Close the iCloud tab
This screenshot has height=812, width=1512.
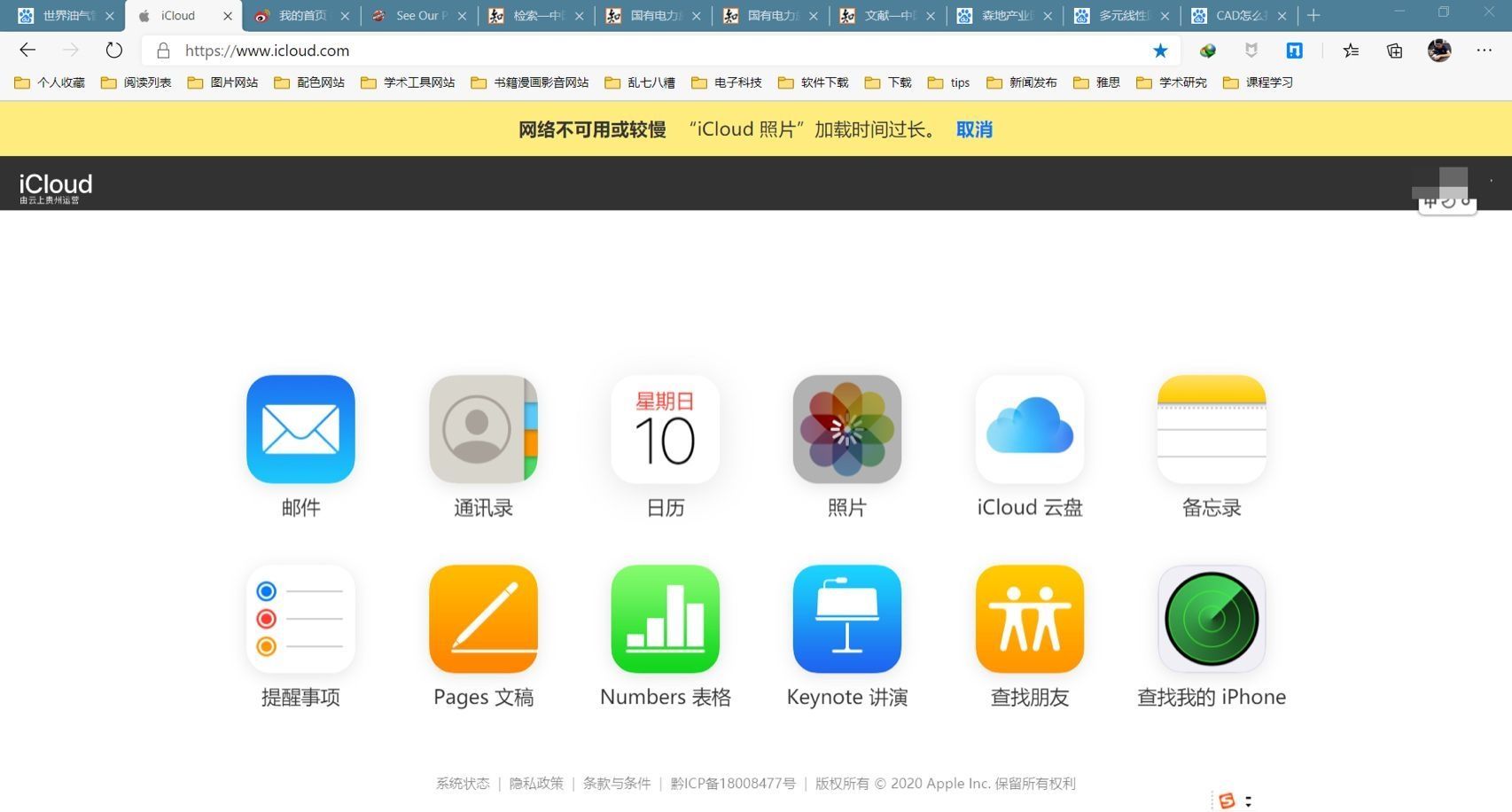tap(228, 16)
